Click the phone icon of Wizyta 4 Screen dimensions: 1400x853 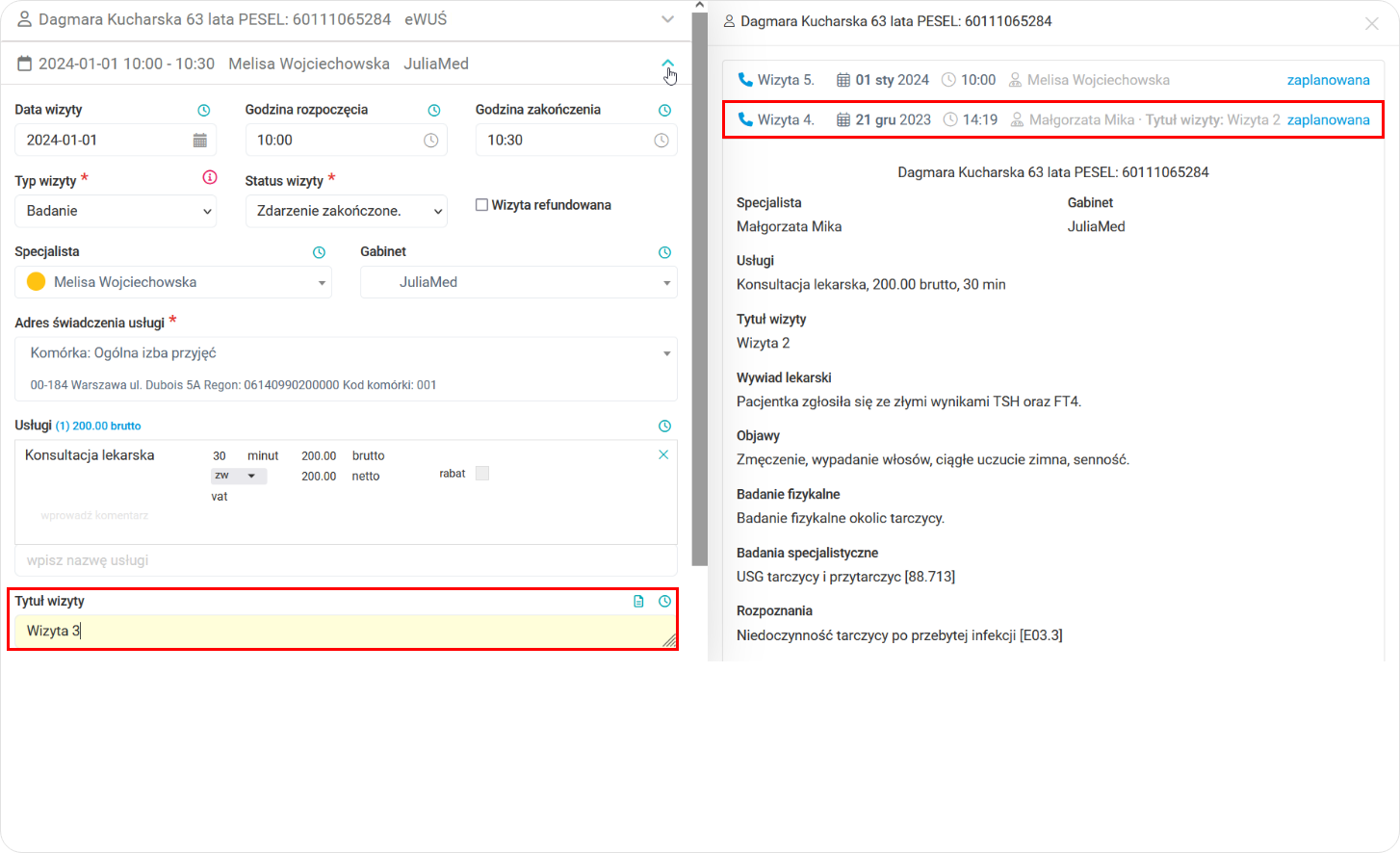[745, 119]
